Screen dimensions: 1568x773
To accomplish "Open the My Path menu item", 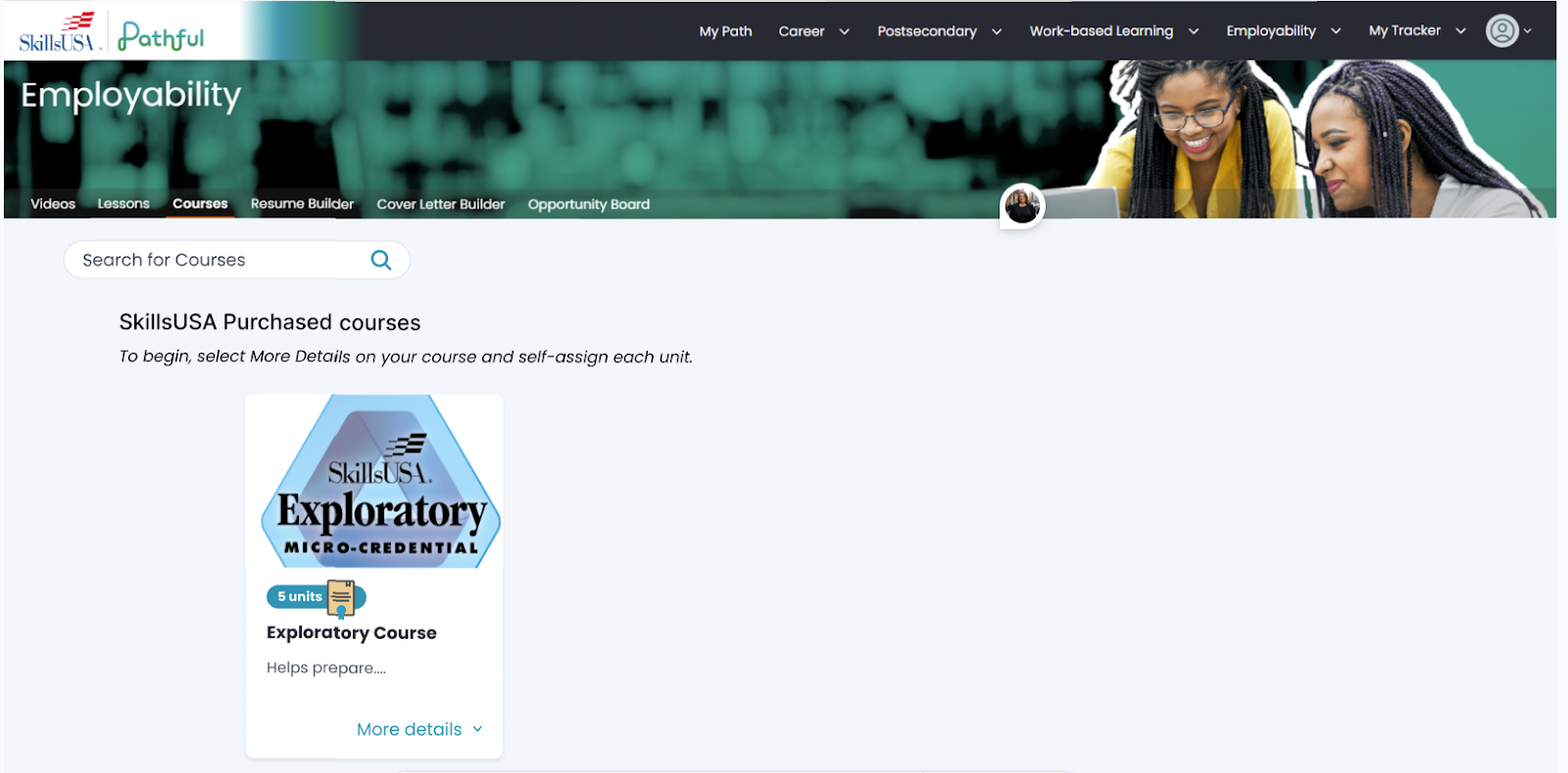I will click(x=726, y=31).
